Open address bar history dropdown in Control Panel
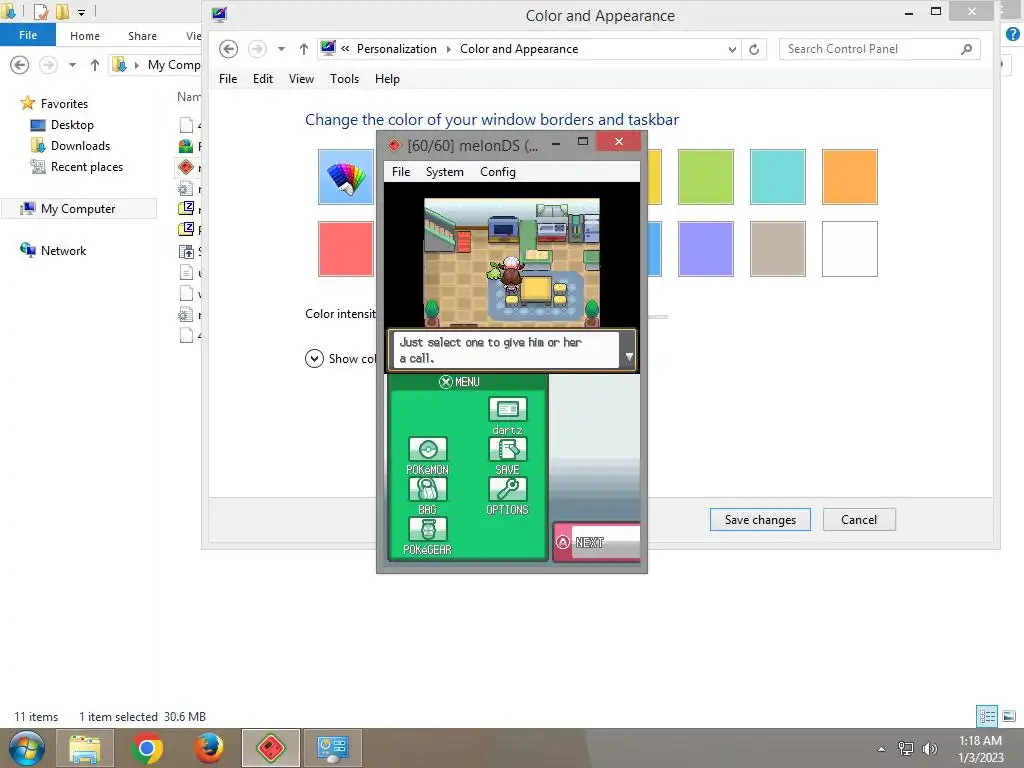The width and height of the screenshot is (1024, 768). [732, 49]
